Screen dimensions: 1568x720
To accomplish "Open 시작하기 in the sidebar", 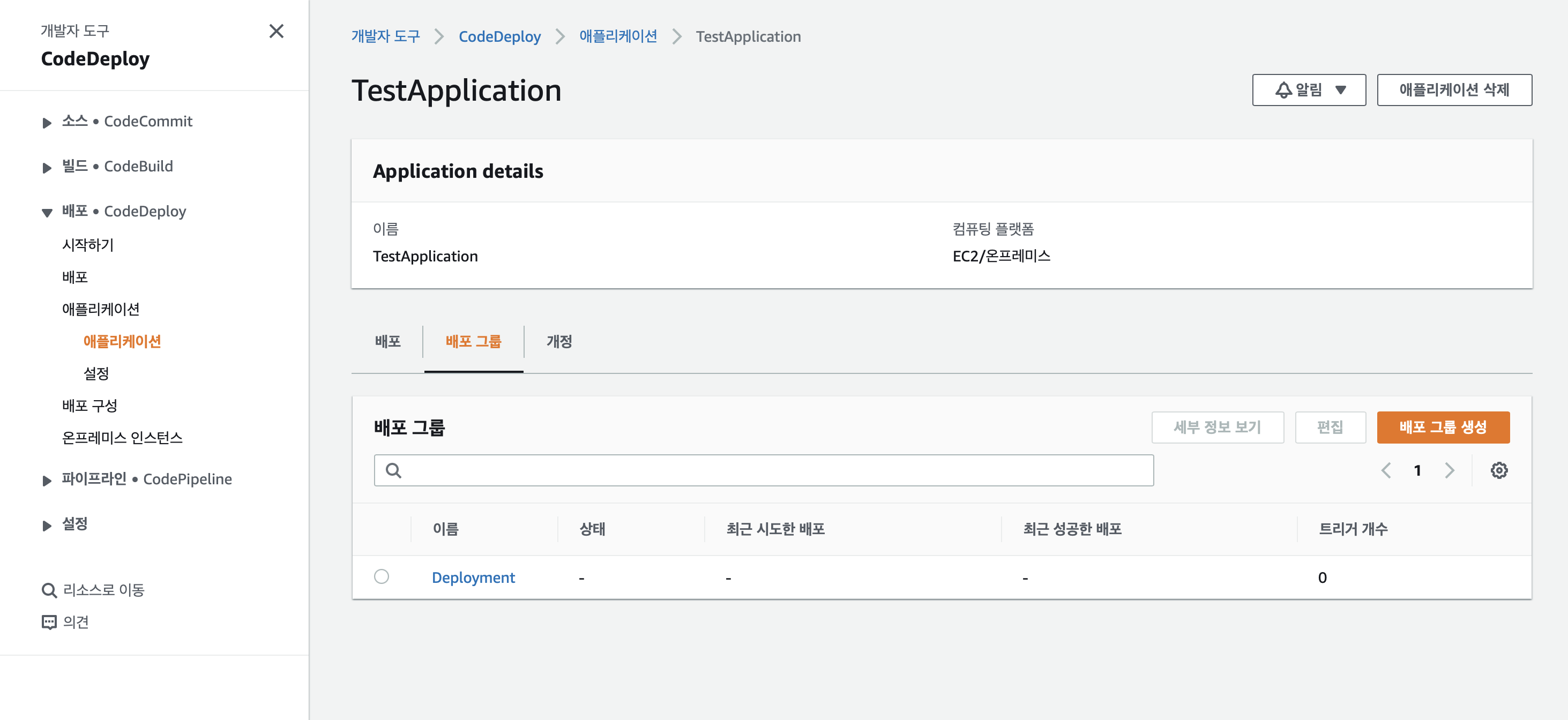I will tap(88, 245).
